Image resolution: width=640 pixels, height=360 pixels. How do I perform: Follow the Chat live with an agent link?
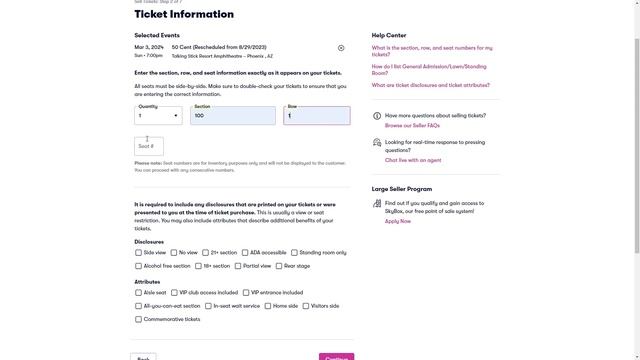[x=413, y=160]
